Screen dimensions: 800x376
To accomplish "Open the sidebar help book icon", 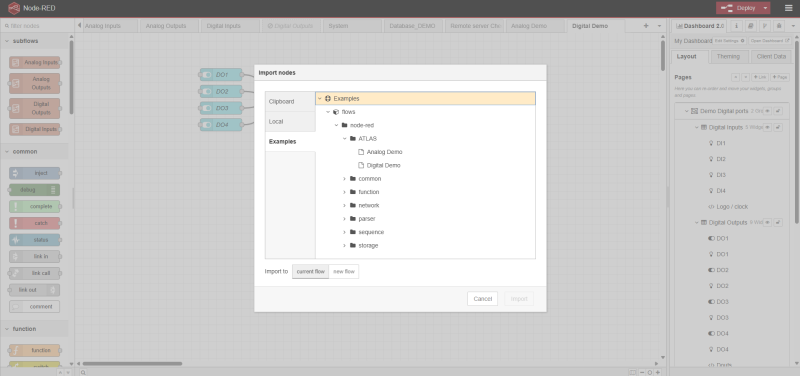I will [750, 26].
